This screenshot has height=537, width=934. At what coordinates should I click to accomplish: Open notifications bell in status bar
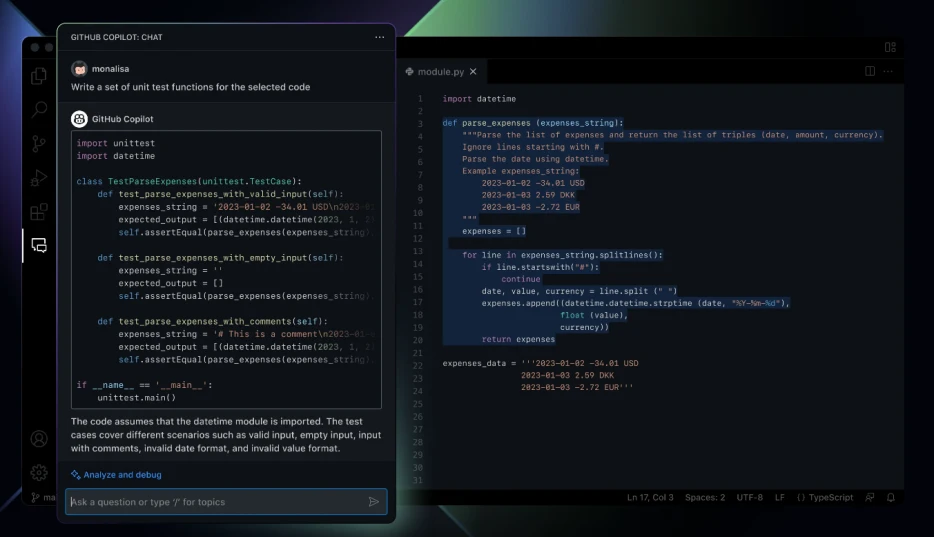(x=891, y=497)
